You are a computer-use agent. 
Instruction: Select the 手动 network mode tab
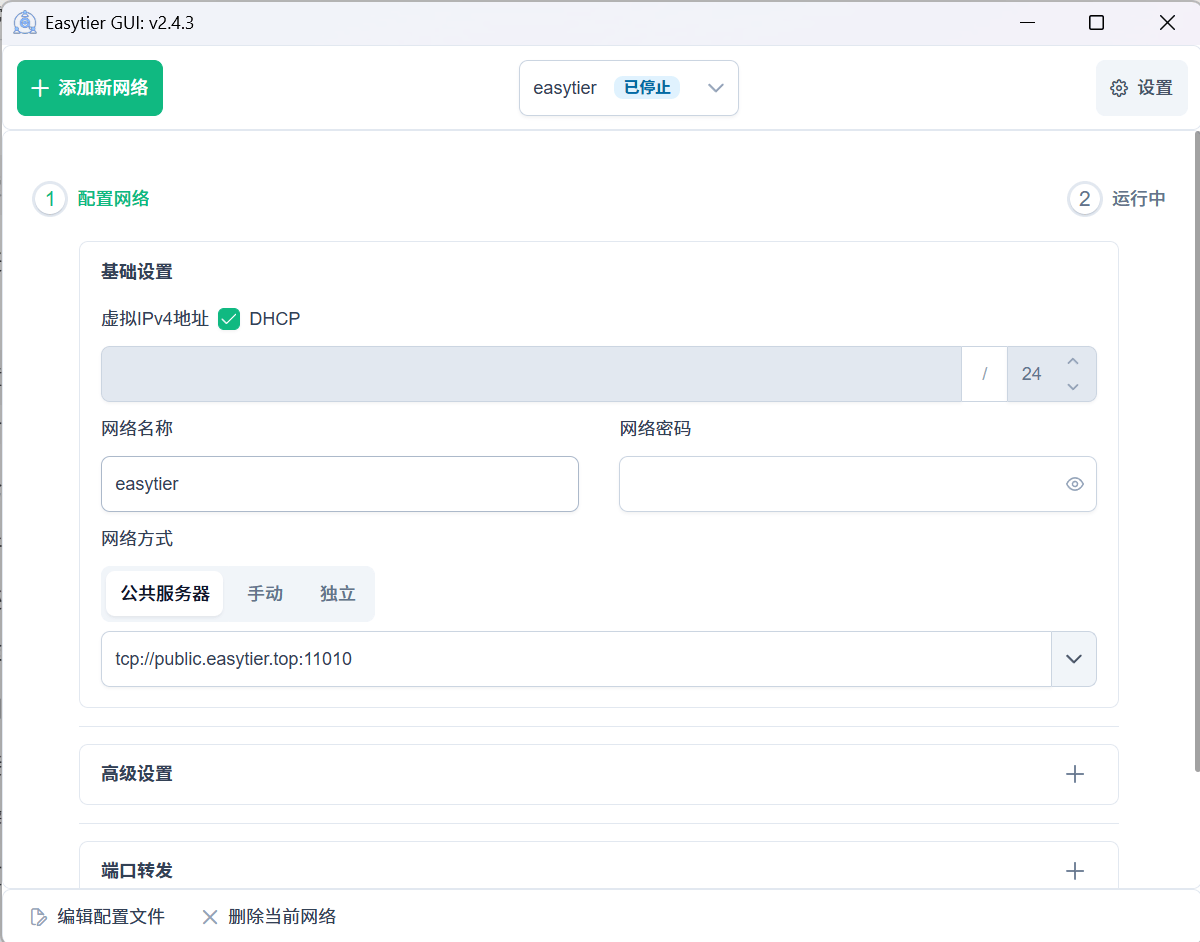[265, 594]
